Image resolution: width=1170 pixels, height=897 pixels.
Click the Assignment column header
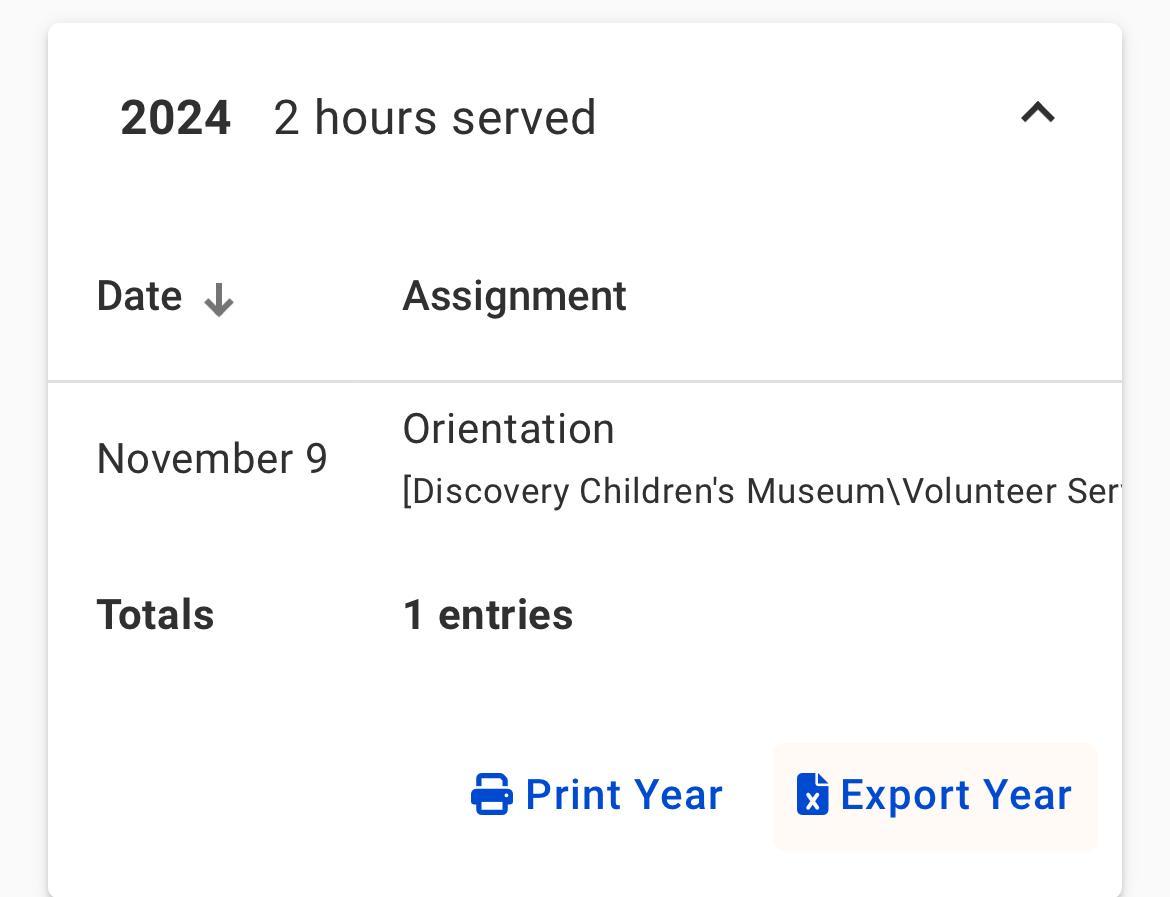(514, 297)
